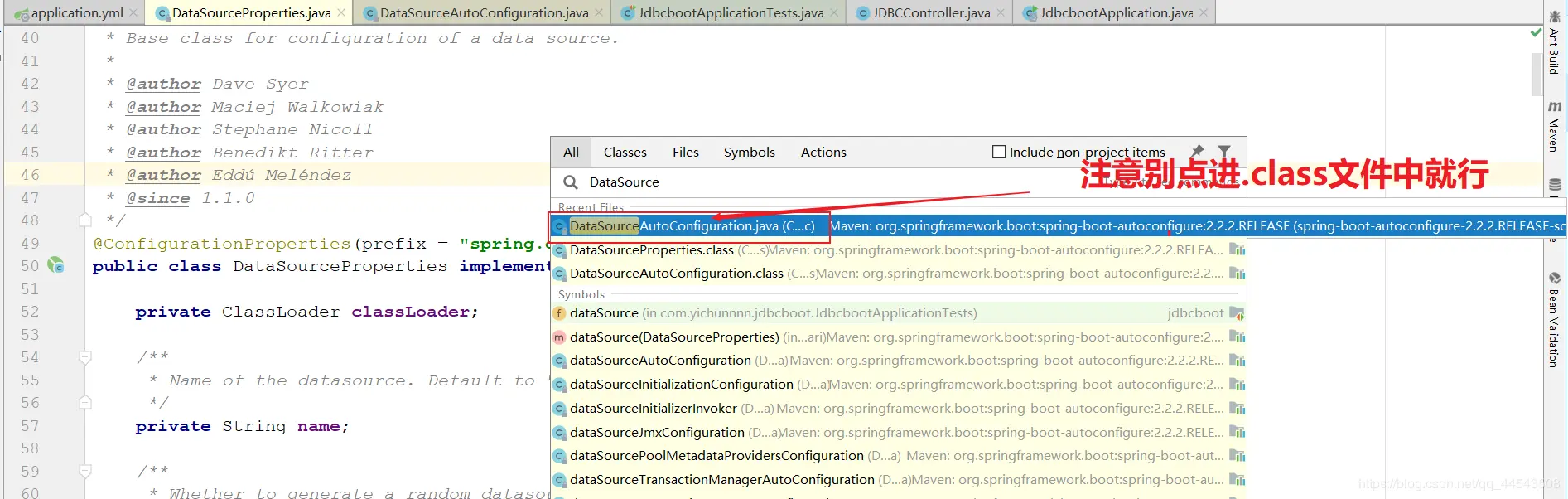Collapse comment fold marker at line 59
This screenshot has width=1568, height=499.
[x=84, y=471]
